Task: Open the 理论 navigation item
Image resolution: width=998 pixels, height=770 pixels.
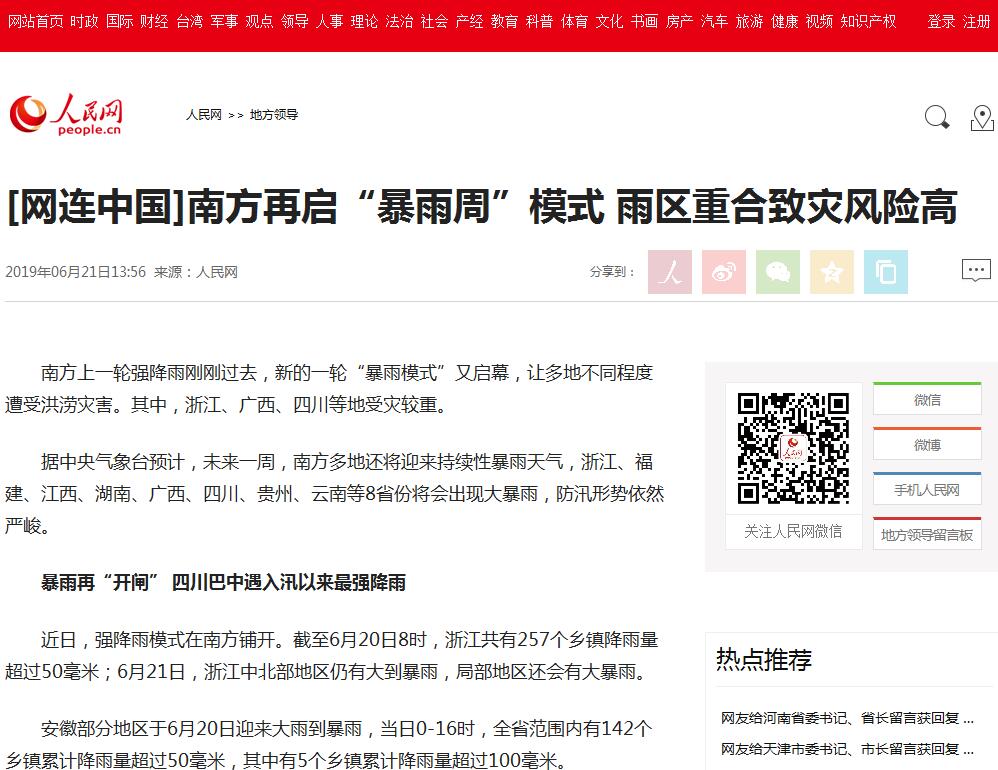Action: coord(364,22)
